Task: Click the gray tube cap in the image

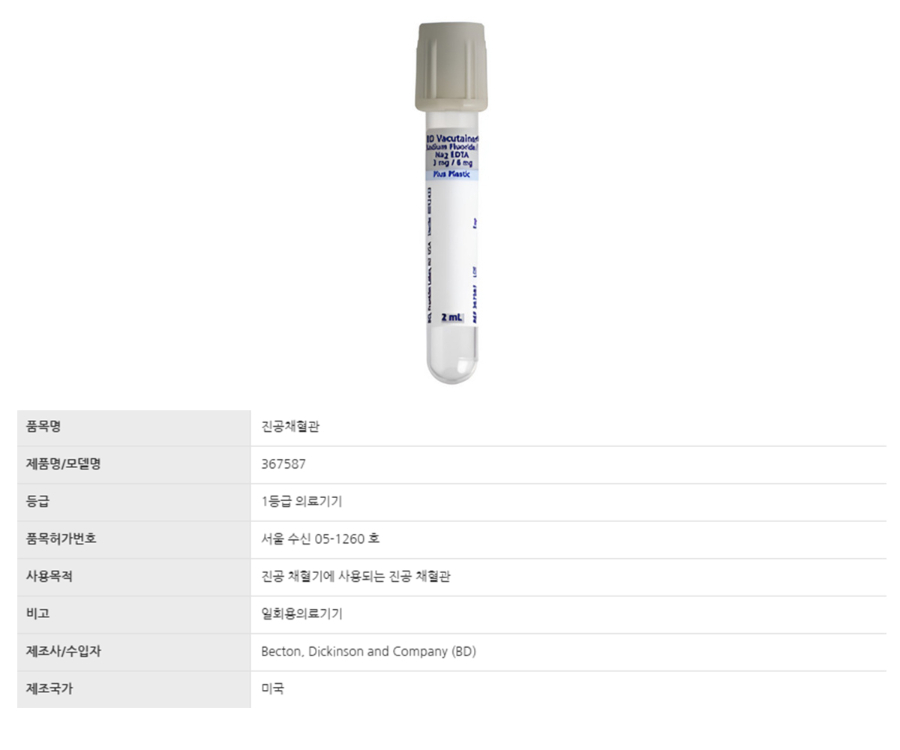Action: coord(451,67)
